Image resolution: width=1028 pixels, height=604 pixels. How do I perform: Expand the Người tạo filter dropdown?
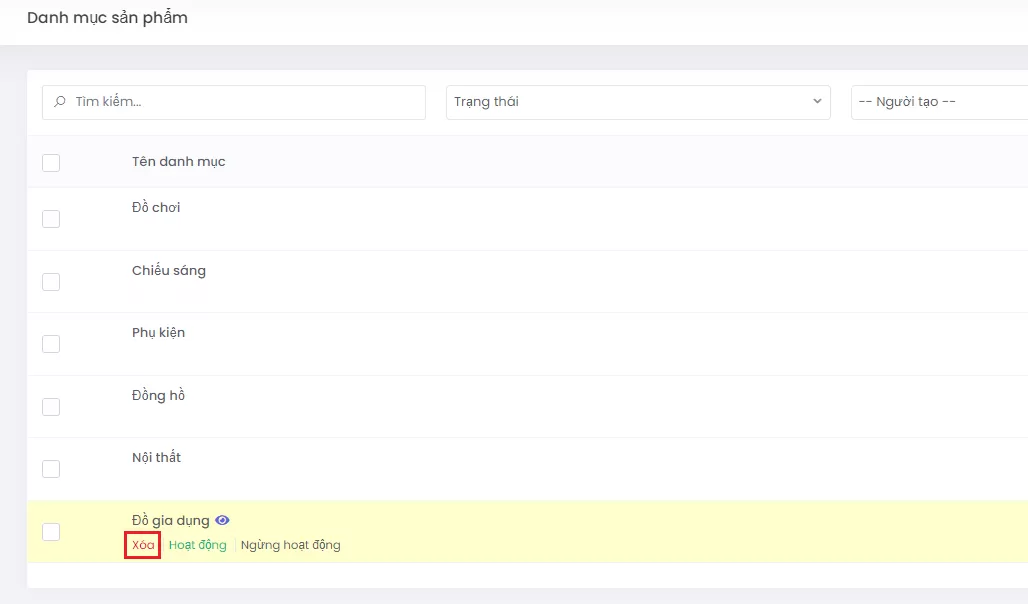pyautogui.click(x=938, y=102)
